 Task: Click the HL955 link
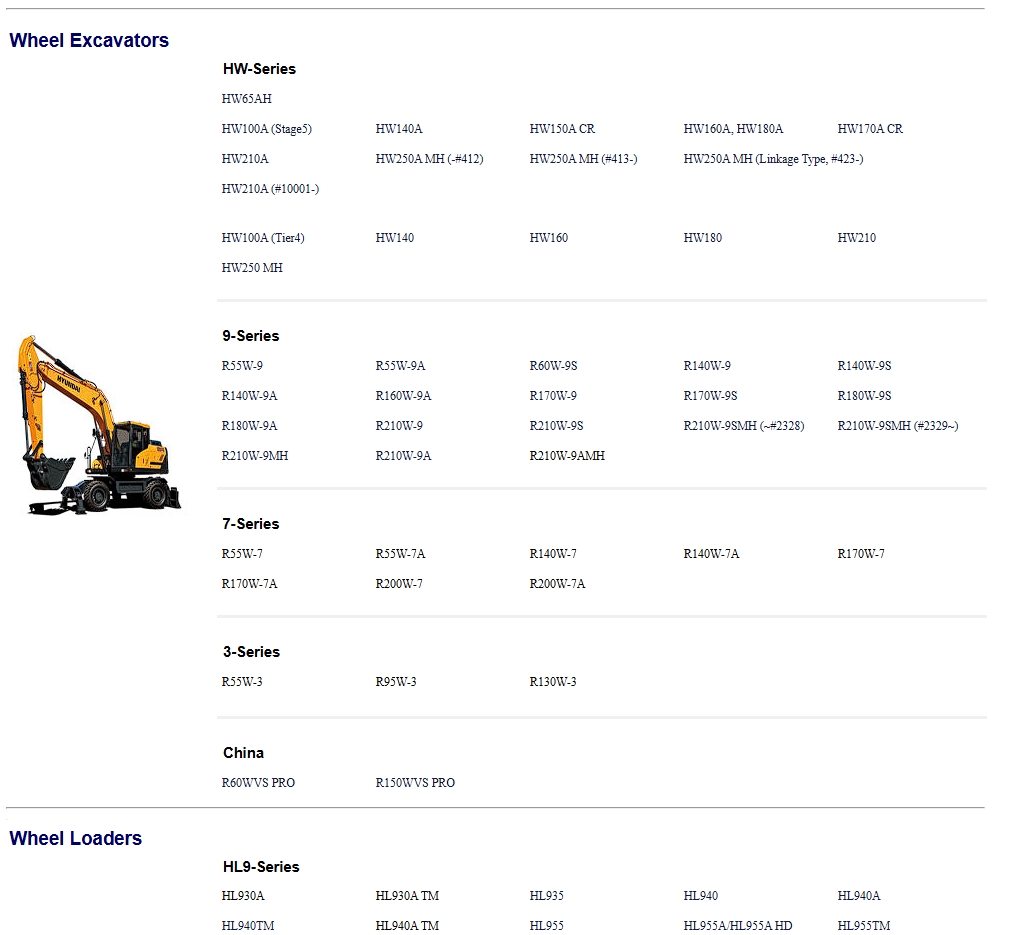(546, 926)
